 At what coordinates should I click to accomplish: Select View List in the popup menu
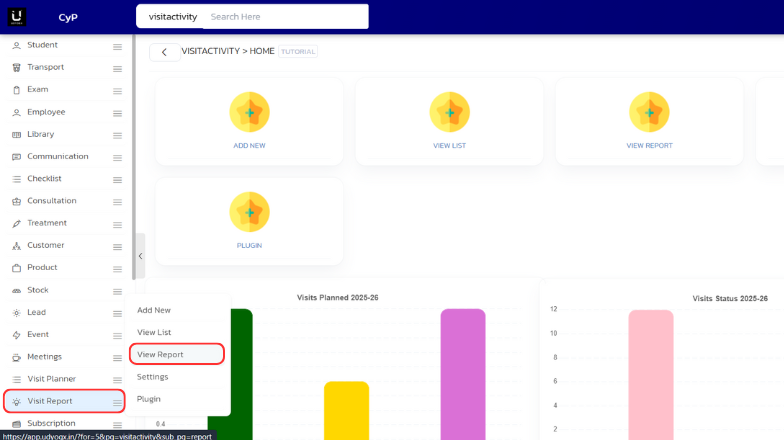[x=154, y=332]
